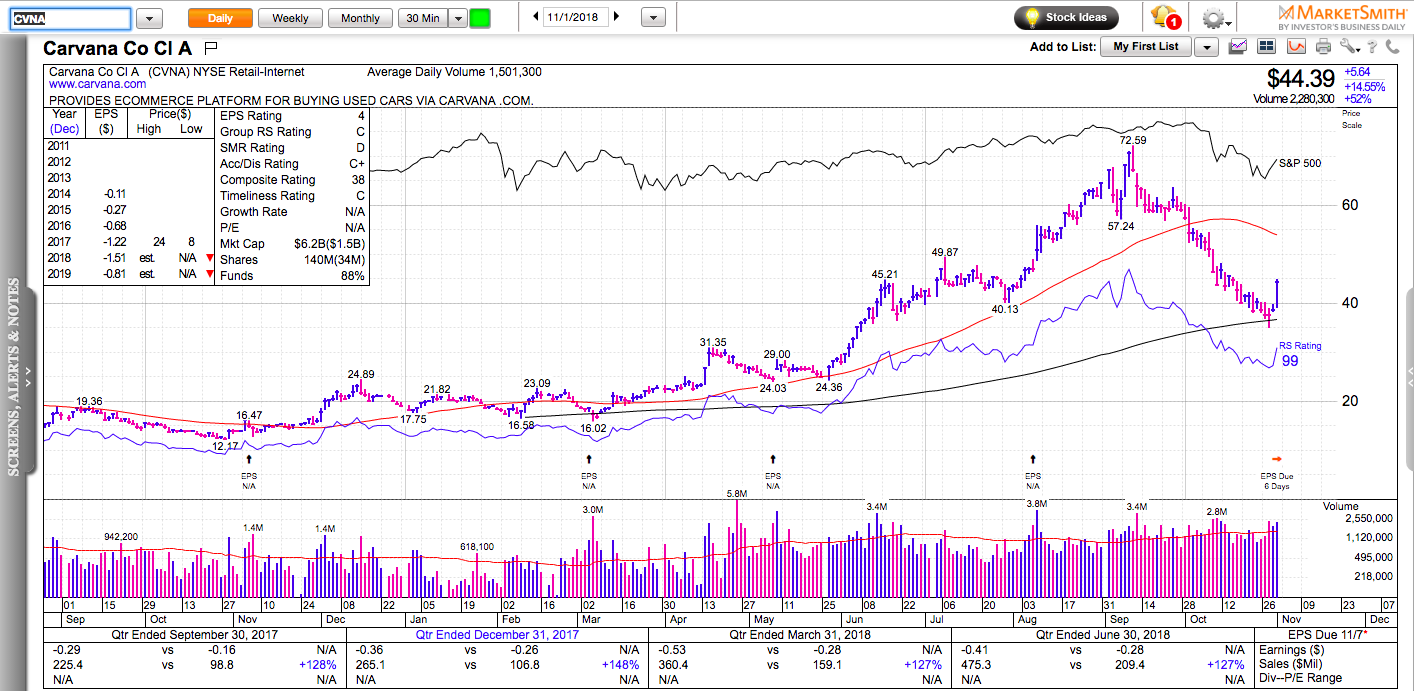The height and width of the screenshot is (691, 1414).
Task: Click the S&P 500 line label
Action: 1300,163
